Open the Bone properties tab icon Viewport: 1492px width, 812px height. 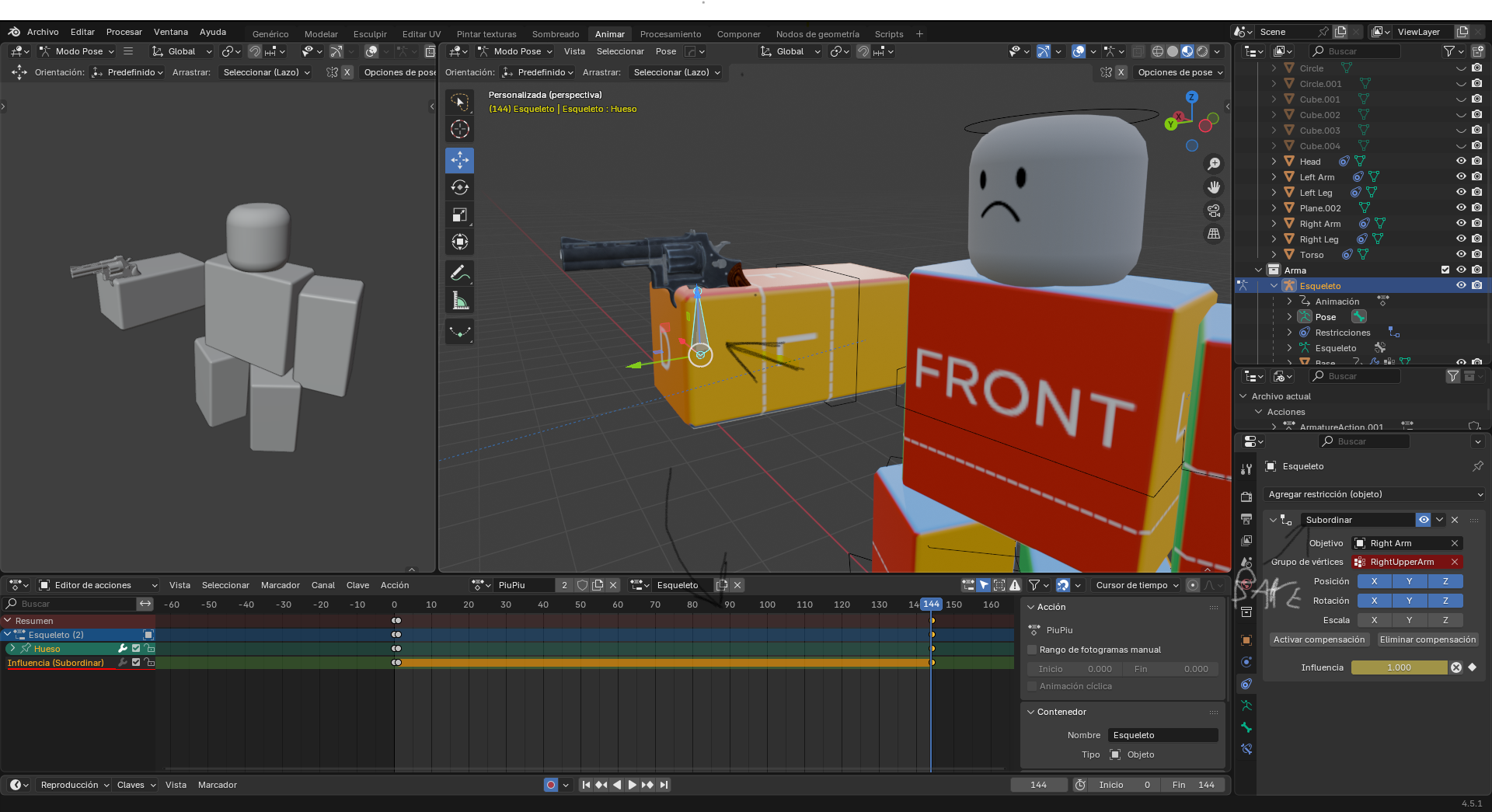pos(1246,727)
